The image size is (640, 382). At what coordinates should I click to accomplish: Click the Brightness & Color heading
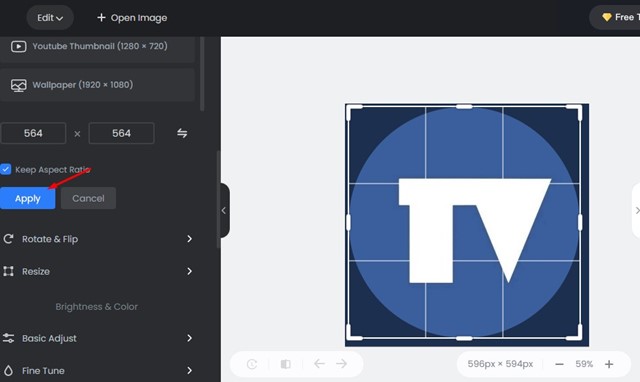coord(97,306)
